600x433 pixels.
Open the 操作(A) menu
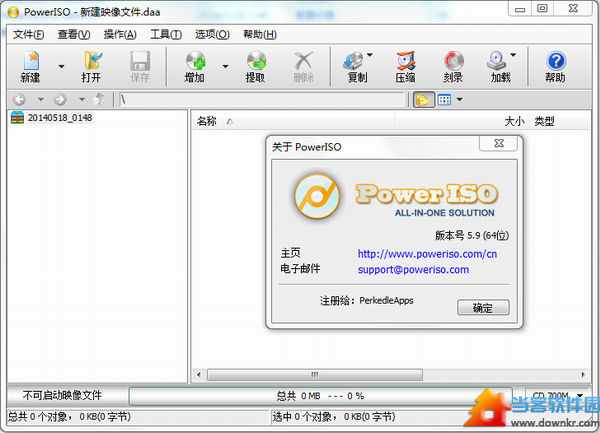(120, 34)
